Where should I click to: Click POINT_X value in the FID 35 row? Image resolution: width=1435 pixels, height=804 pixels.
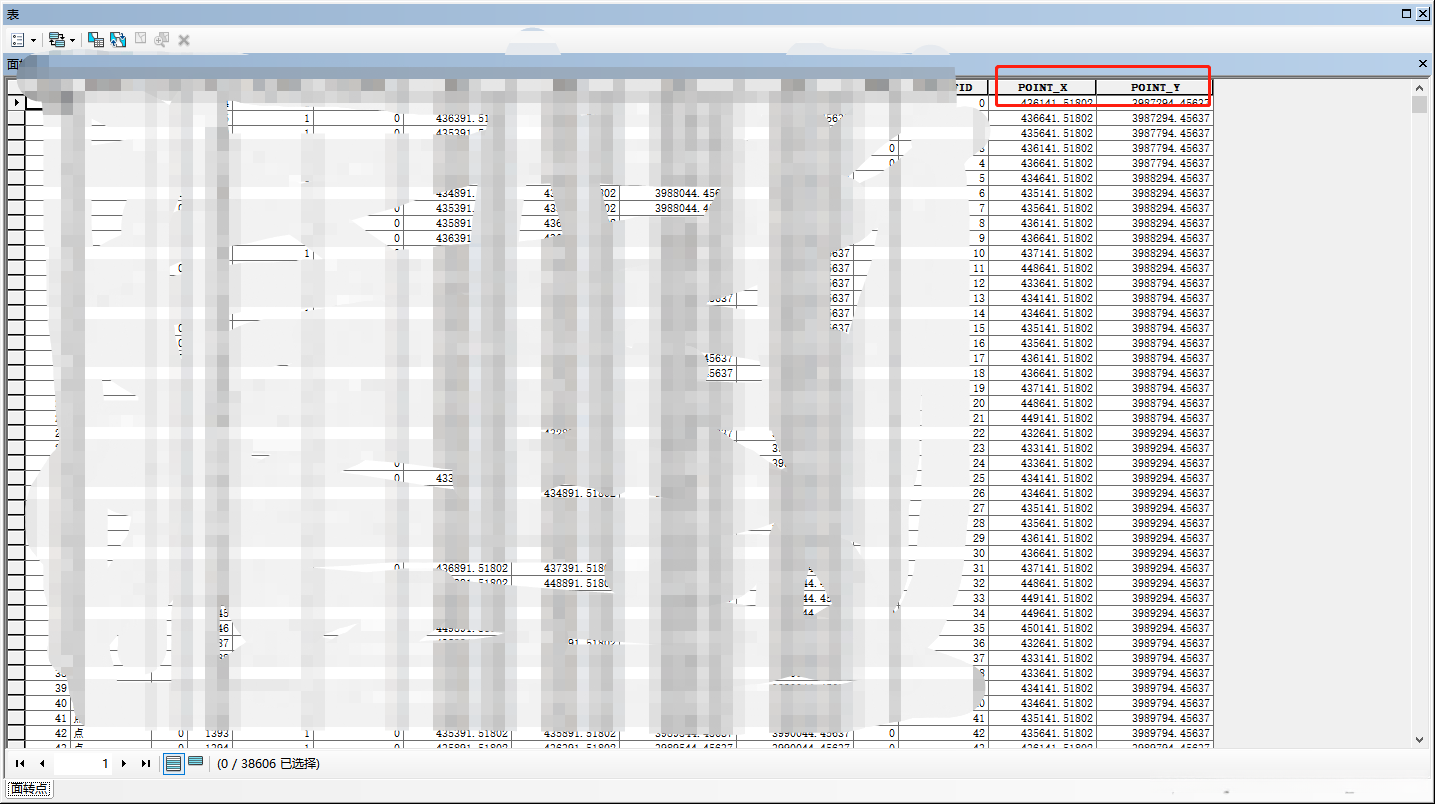(x=1042, y=628)
